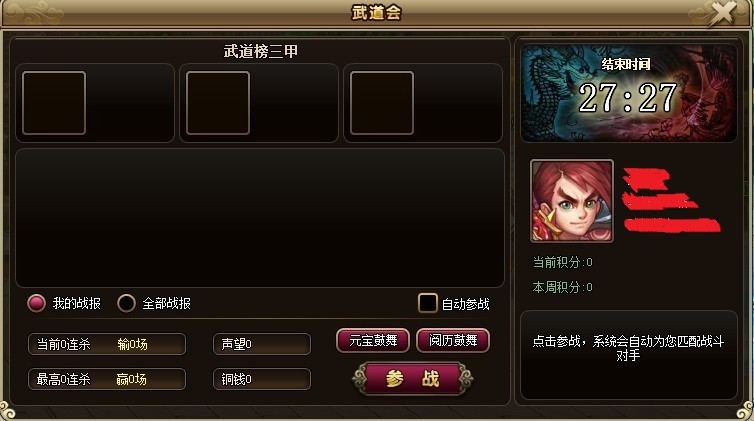Select the 全部战报 radio button
The height and width of the screenshot is (421, 754).
point(126,303)
